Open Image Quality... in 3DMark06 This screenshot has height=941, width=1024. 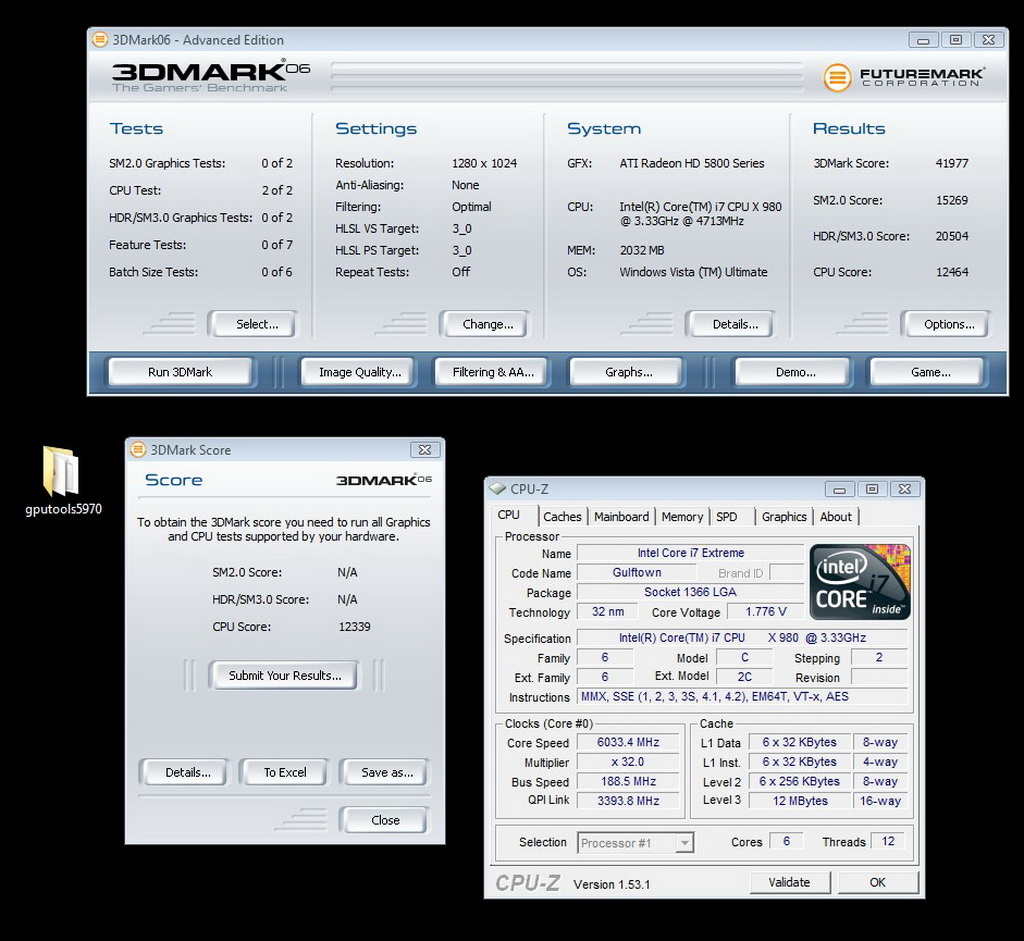click(x=360, y=372)
